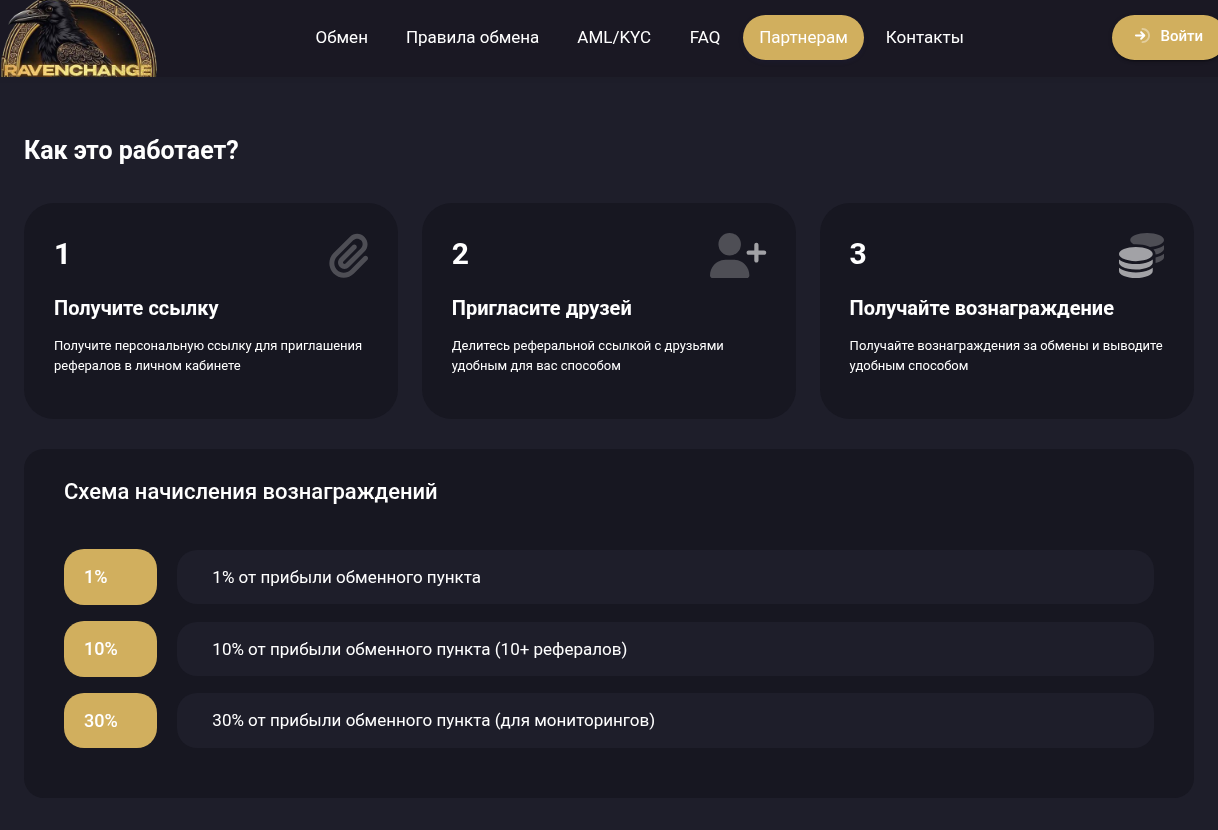Click the персональную ссылку description text

208,356
